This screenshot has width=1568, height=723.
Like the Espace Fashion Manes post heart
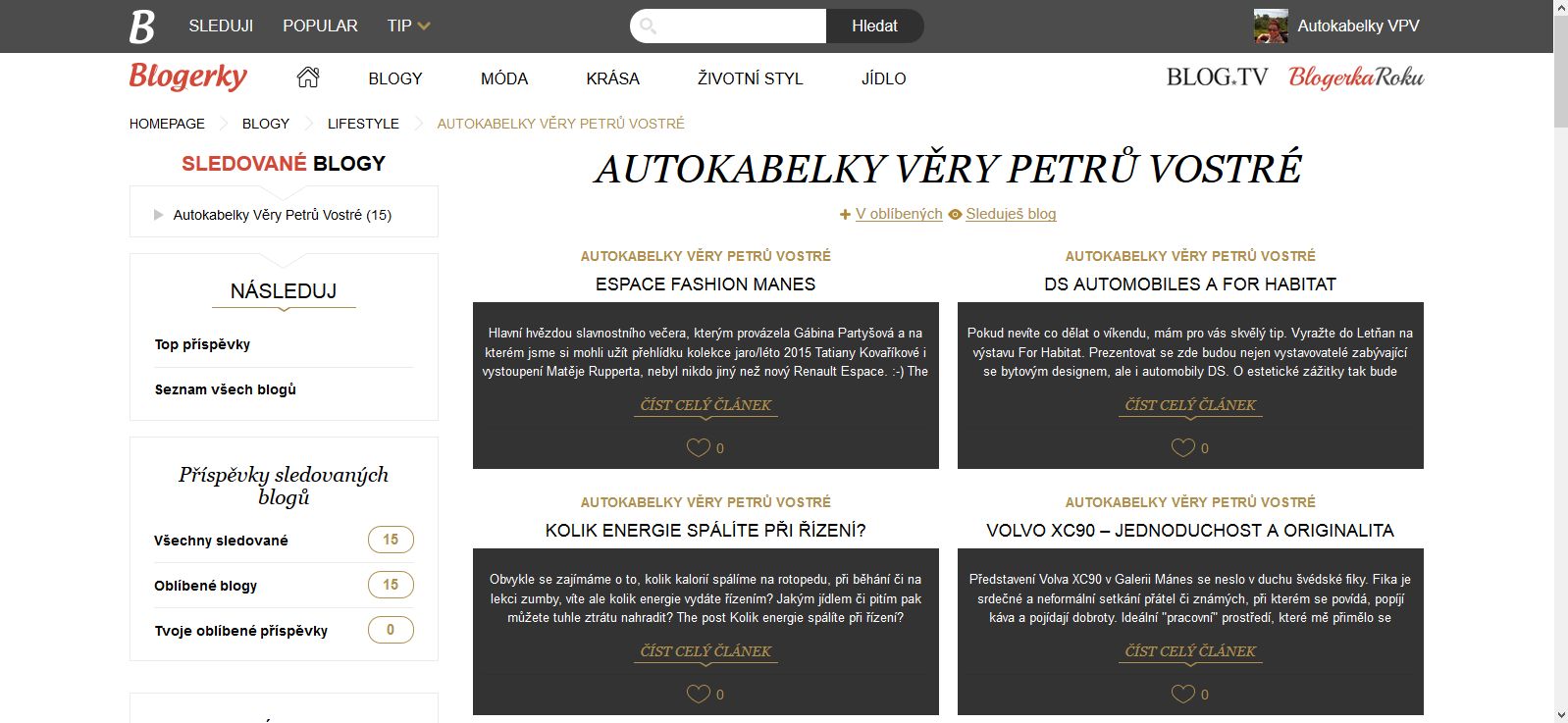point(698,448)
